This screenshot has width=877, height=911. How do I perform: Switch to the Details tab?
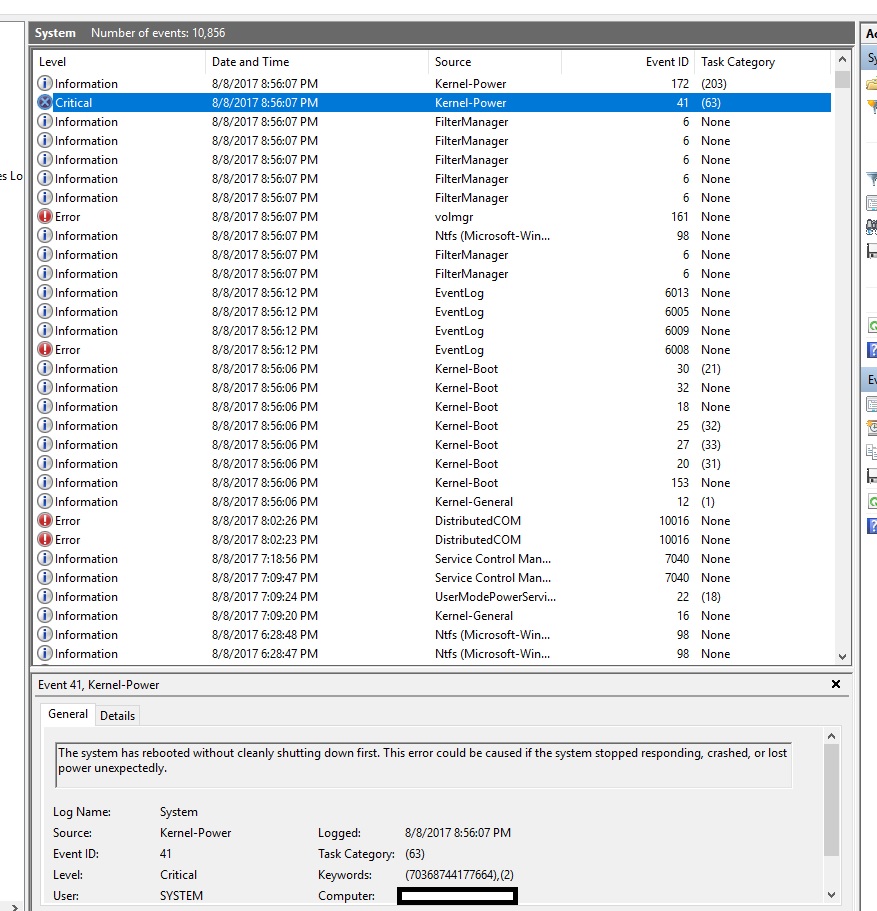pos(117,715)
